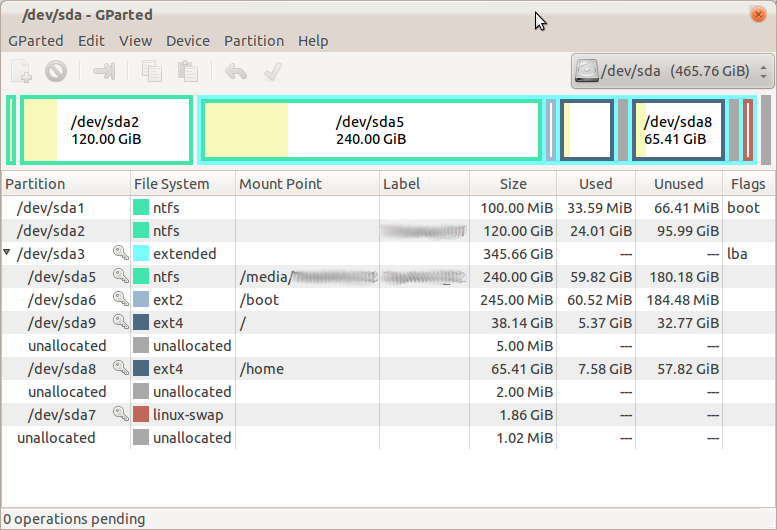Click the Resize/Move toolbar icon

105,71
